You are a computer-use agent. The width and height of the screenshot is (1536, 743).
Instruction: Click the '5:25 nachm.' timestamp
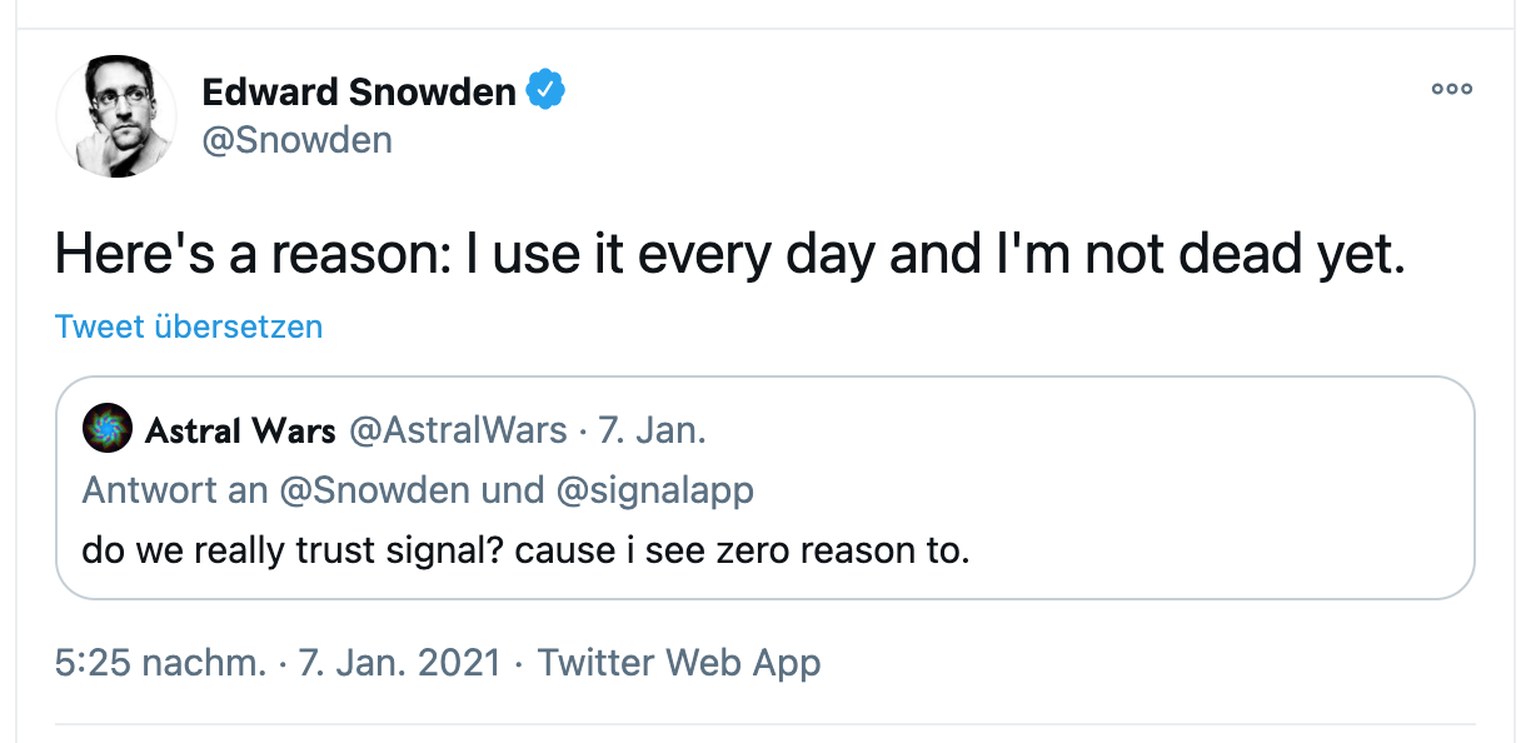(x=160, y=662)
